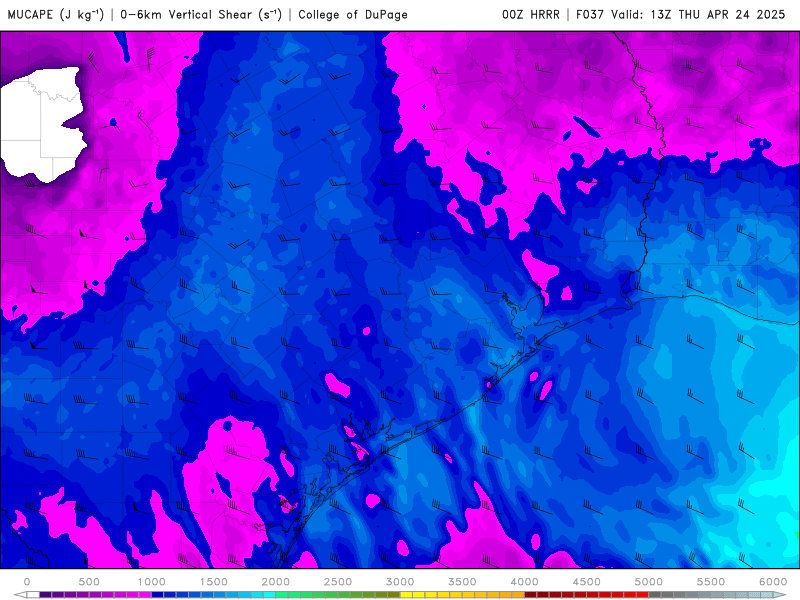Image resolution: width=800 pixels, height=600 pixels.
Task: Click the 00Z HRRR model run label
Action: coord(531,15)
